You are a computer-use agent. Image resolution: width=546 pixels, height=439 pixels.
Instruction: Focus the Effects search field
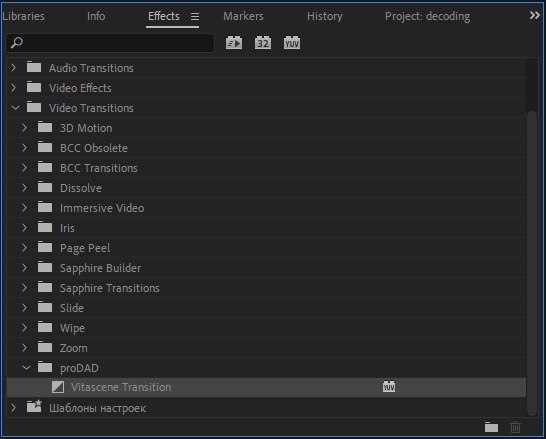pos(110,43)
